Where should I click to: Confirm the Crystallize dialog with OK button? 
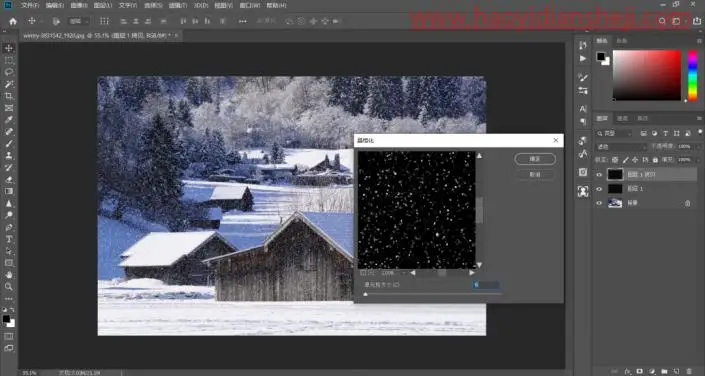pos(535,159)
